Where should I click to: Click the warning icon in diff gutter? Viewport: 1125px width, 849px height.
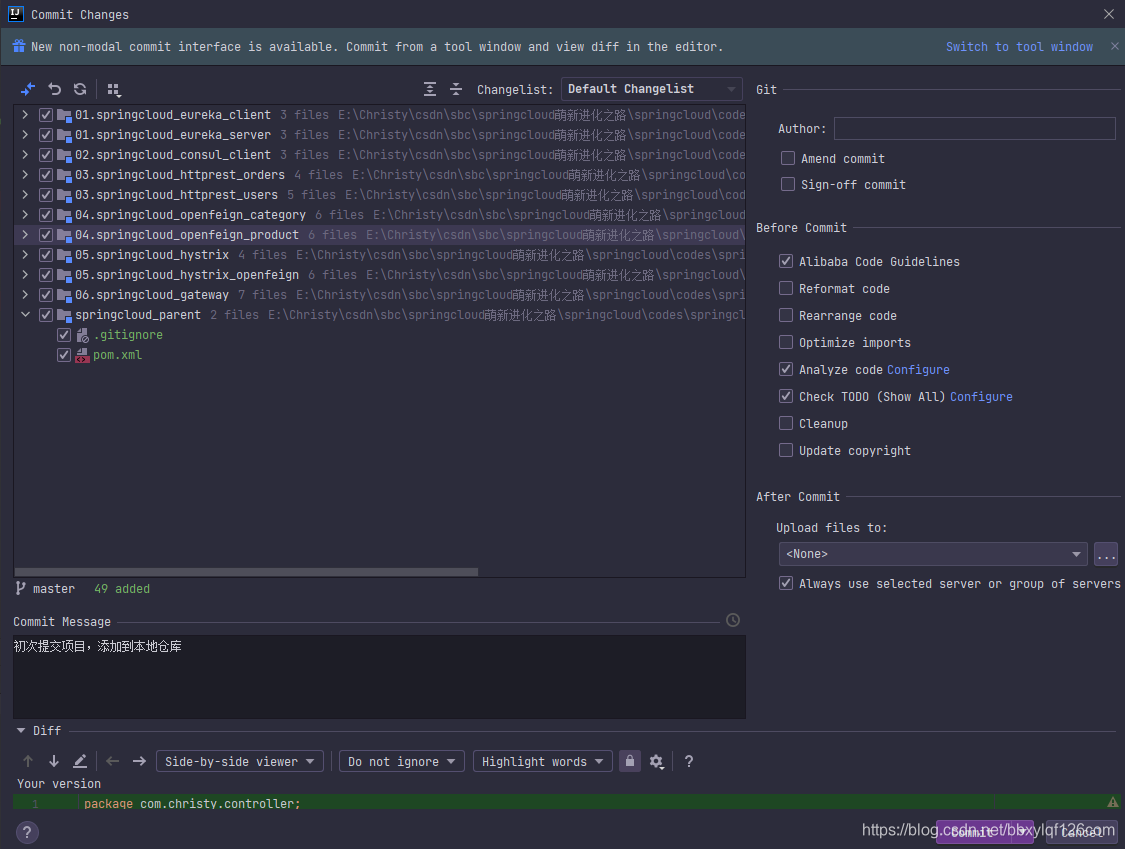[1113, 802]
